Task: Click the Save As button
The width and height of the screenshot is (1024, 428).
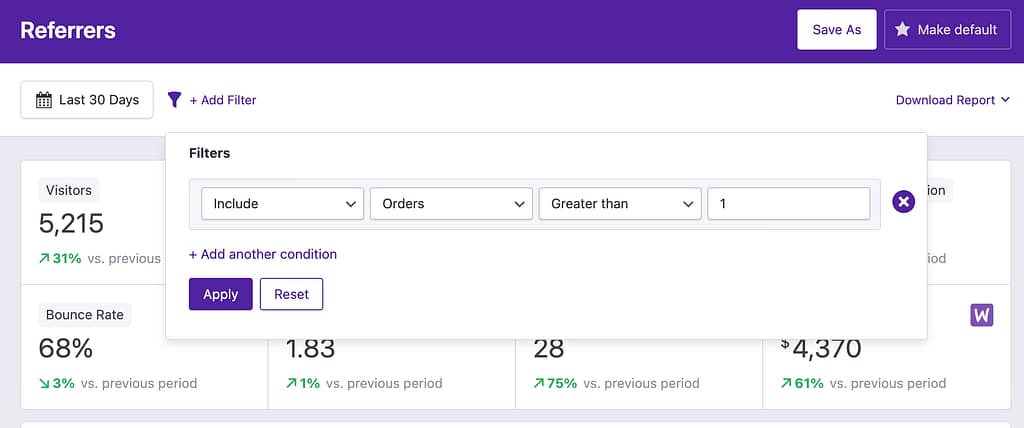Action: [837, 29]
